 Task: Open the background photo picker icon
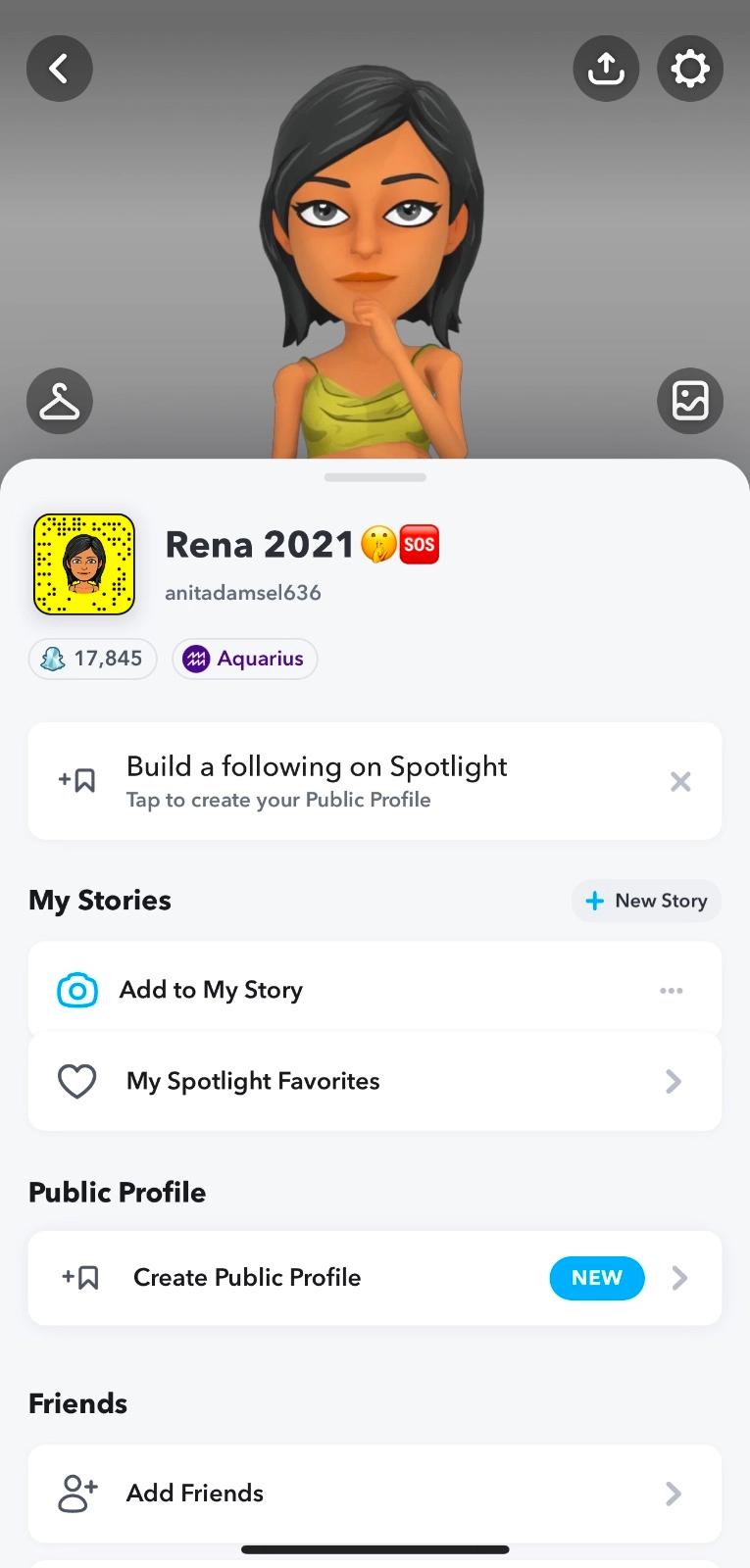[690, 401]
